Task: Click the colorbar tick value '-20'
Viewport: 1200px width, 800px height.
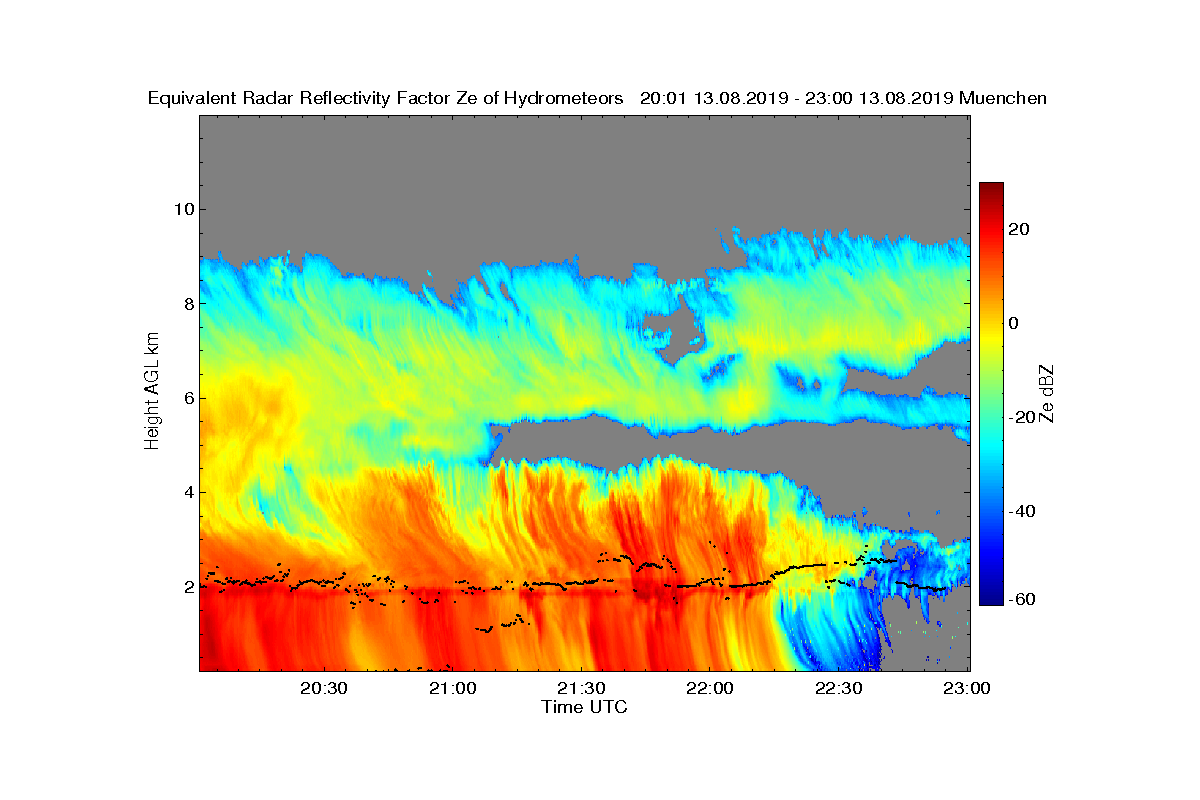Action: pos(1024,417)
